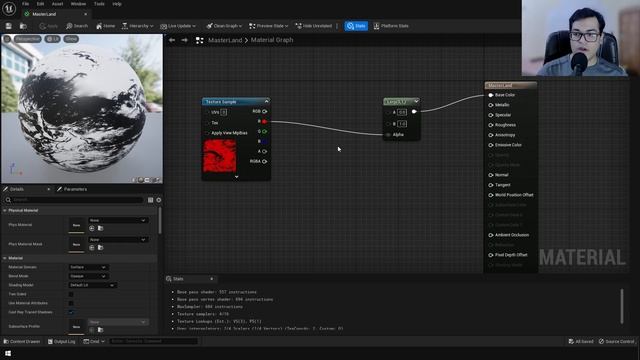Open the Phys Material asset dropdown
This screenshot has width=640, height=360.
point(118,220)
